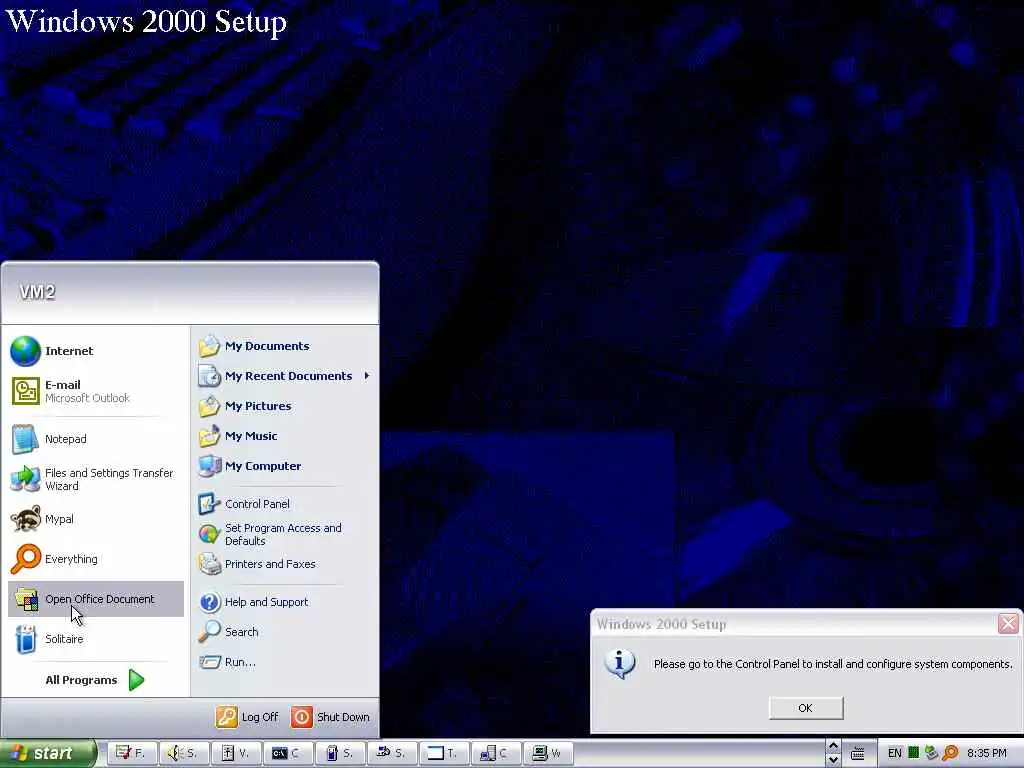The height and width of the screenshot is (768, 1024).
Task: Start Files and Settings Transfer Wizard
Action: coord(96,479)
